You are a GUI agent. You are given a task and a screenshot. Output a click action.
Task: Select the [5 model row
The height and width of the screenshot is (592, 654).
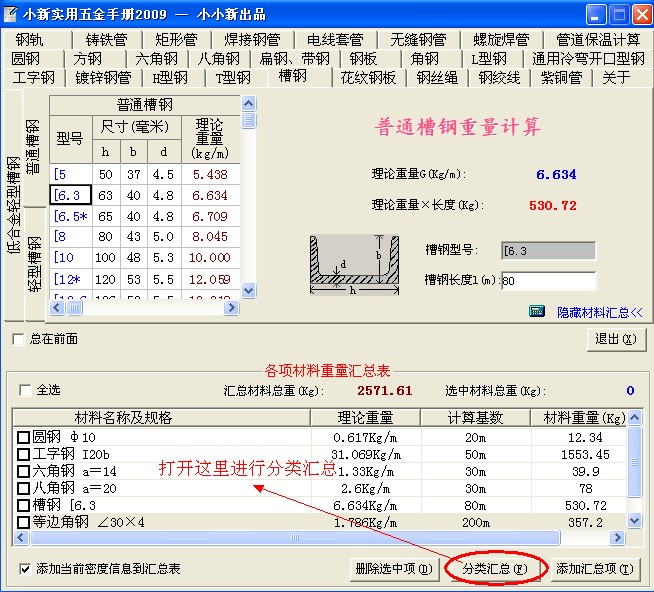144,174
